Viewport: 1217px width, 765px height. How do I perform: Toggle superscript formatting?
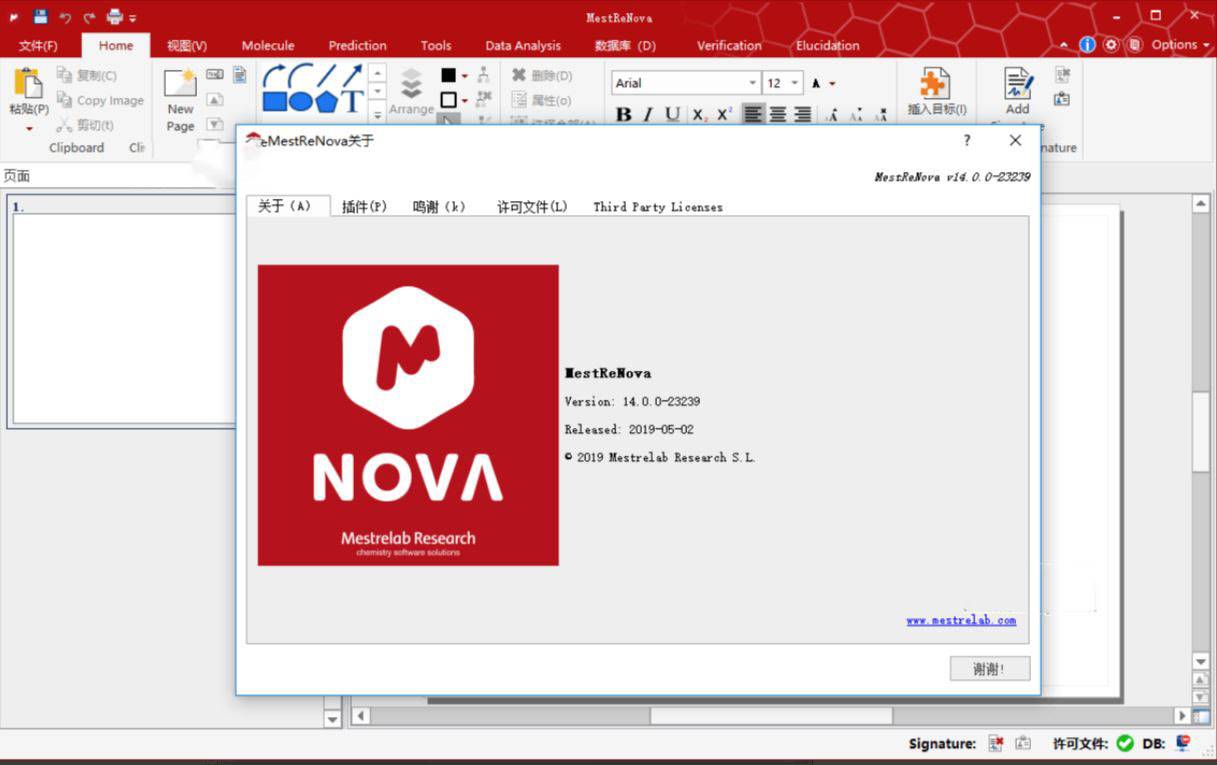pyautogui.click(x=724, y=115)
